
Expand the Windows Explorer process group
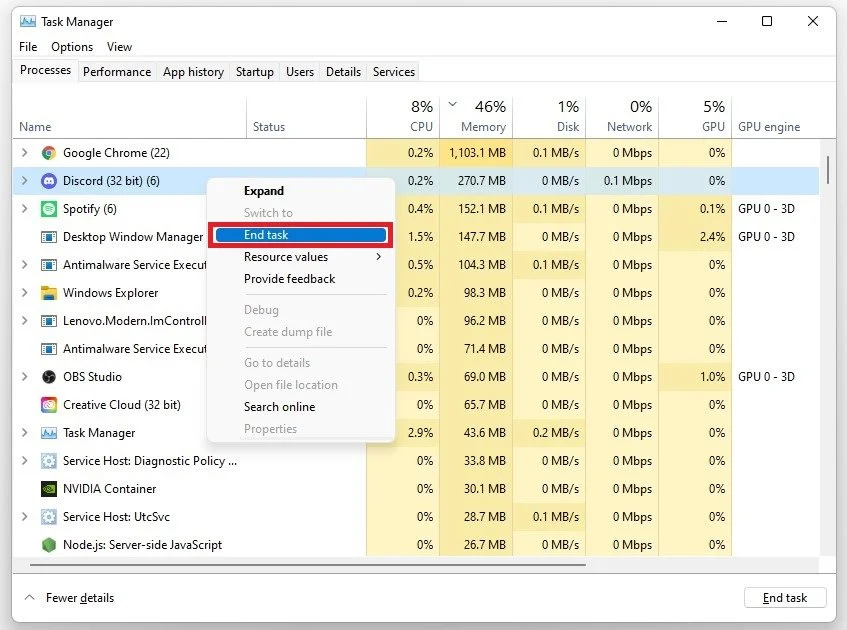(24, 293)
